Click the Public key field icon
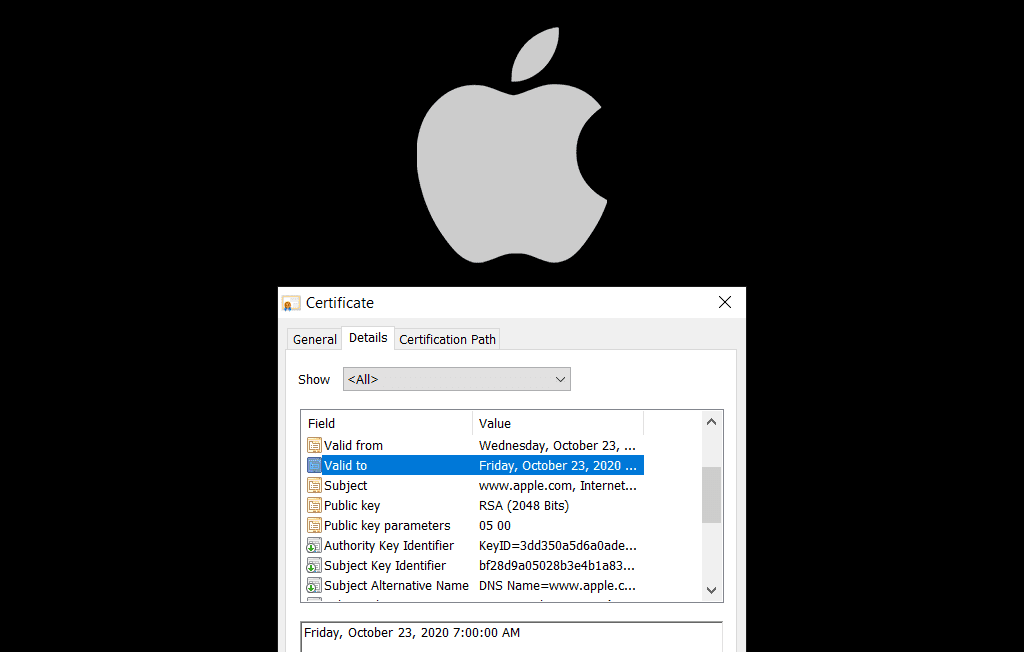Screen dimensions: 1024x652 [x=314, y=506]
